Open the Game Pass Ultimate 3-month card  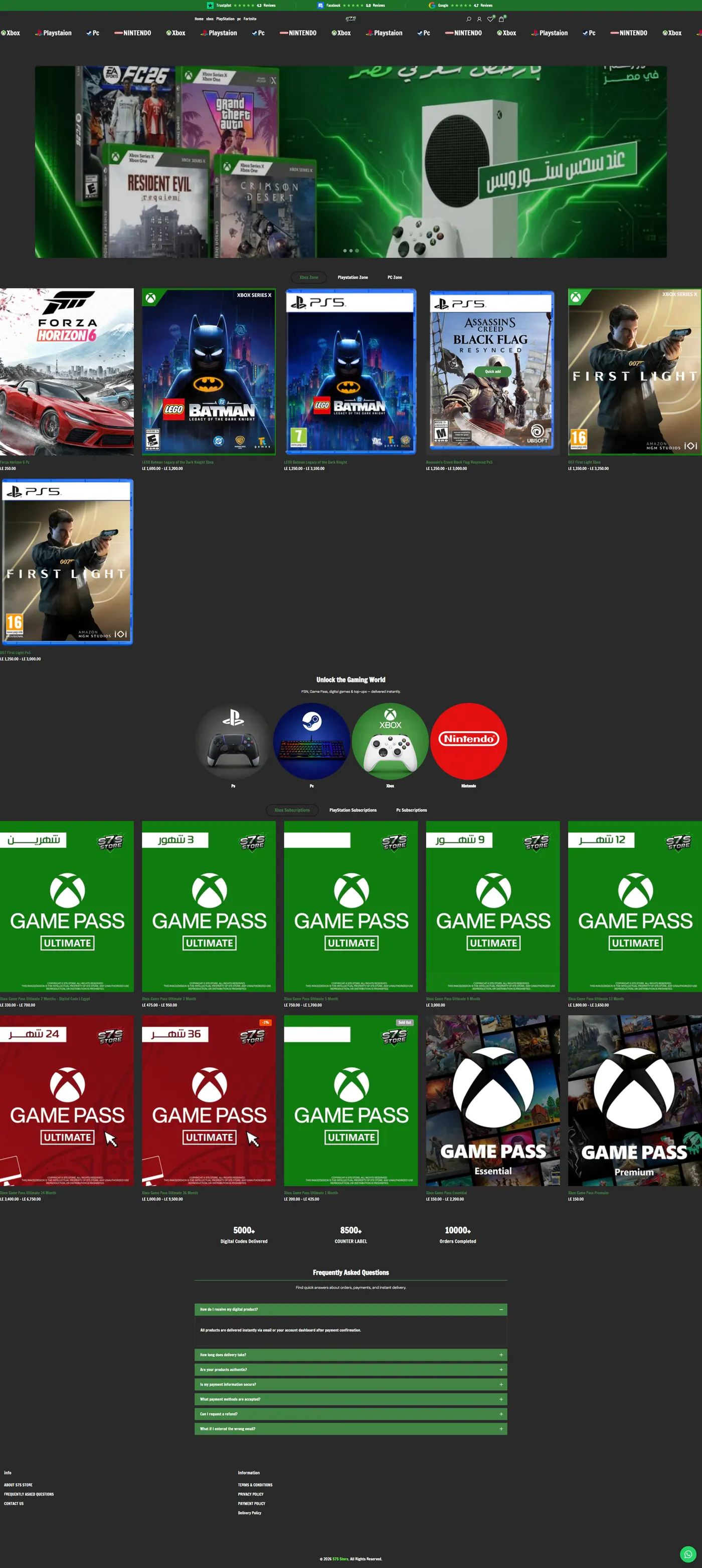209,907
